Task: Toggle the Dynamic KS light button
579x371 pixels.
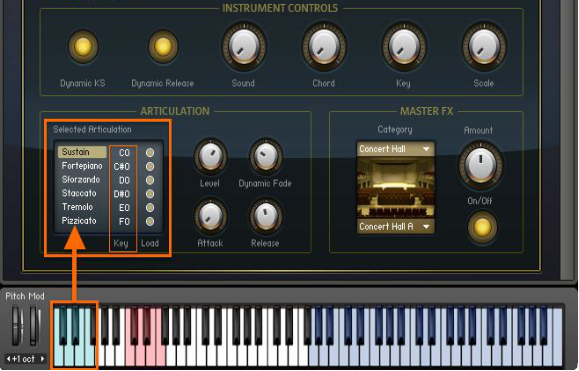Action: [x=83, y=47]
